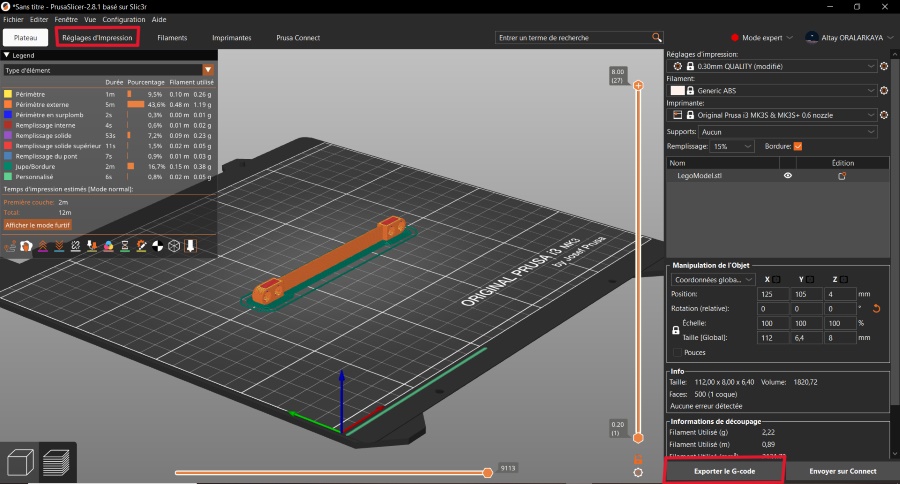Click the search term input field
The width and height of the screenshot is (900, 484).
pyautogui.click(x=572, y=37)
